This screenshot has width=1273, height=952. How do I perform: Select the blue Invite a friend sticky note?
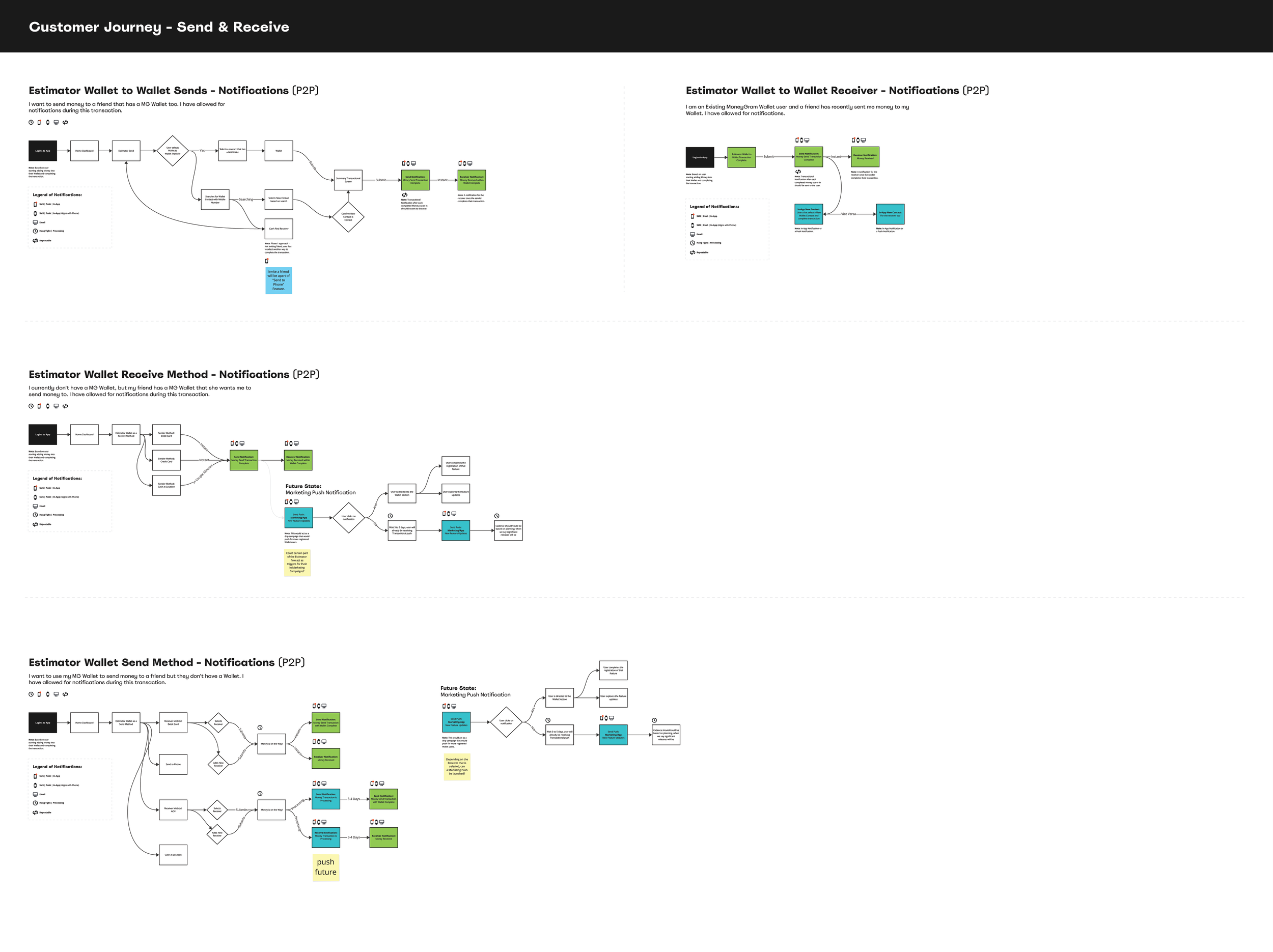click(279, 281)
